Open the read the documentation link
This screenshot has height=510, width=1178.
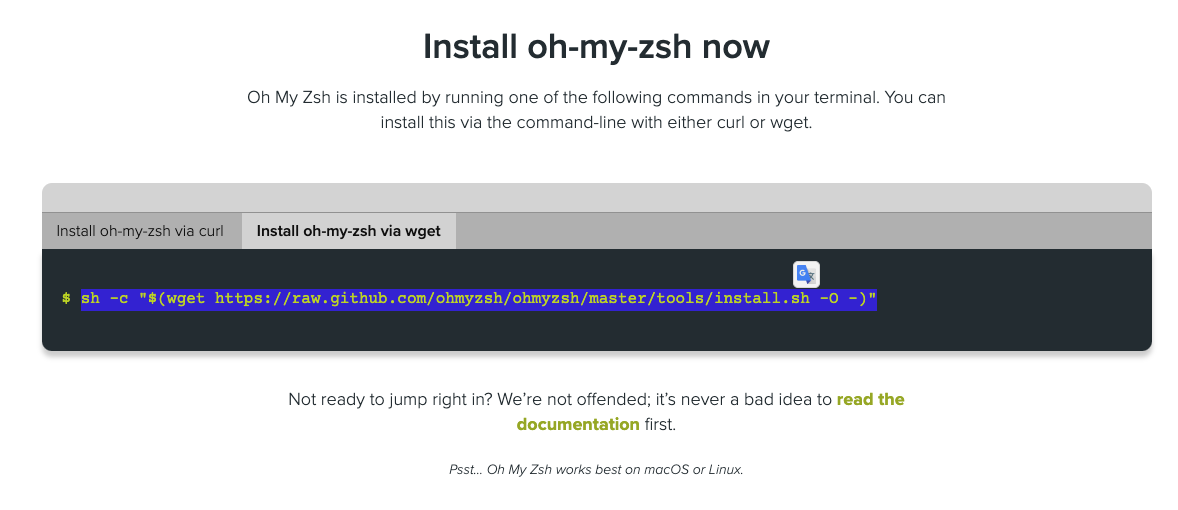[870, 399]
